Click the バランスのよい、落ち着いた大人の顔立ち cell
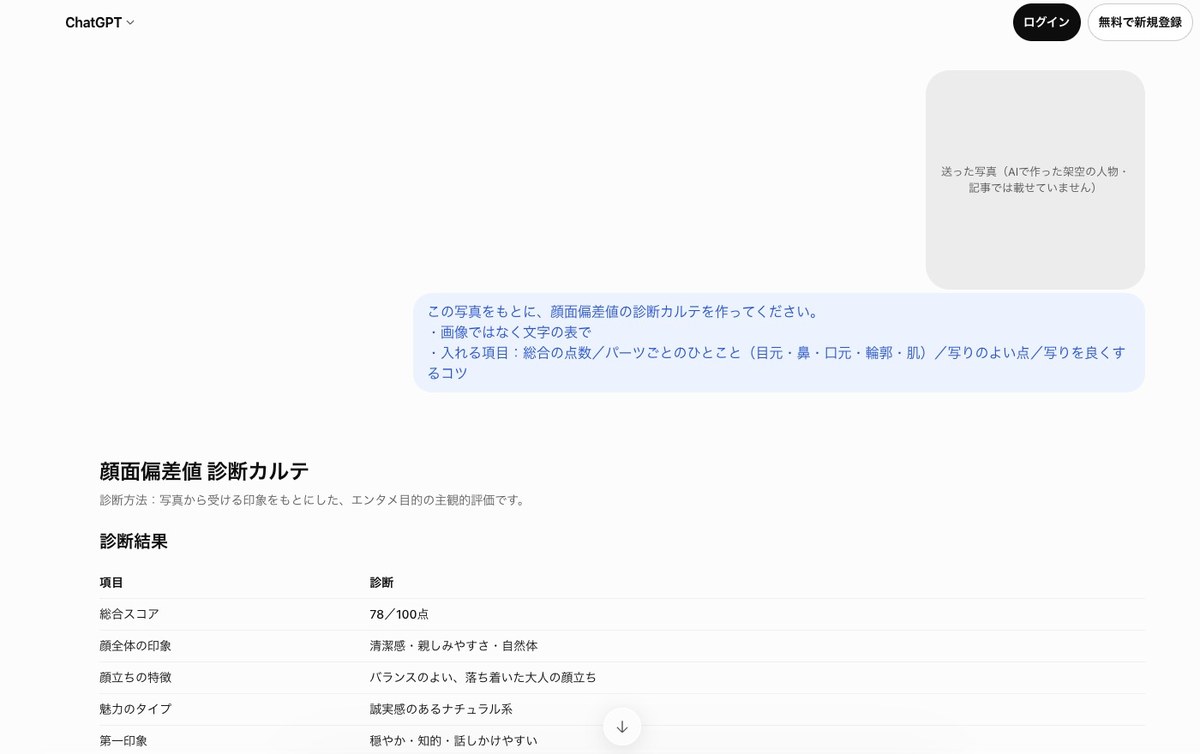The image size is (1200, 754). pyautogui.click(x=483, y=677)
